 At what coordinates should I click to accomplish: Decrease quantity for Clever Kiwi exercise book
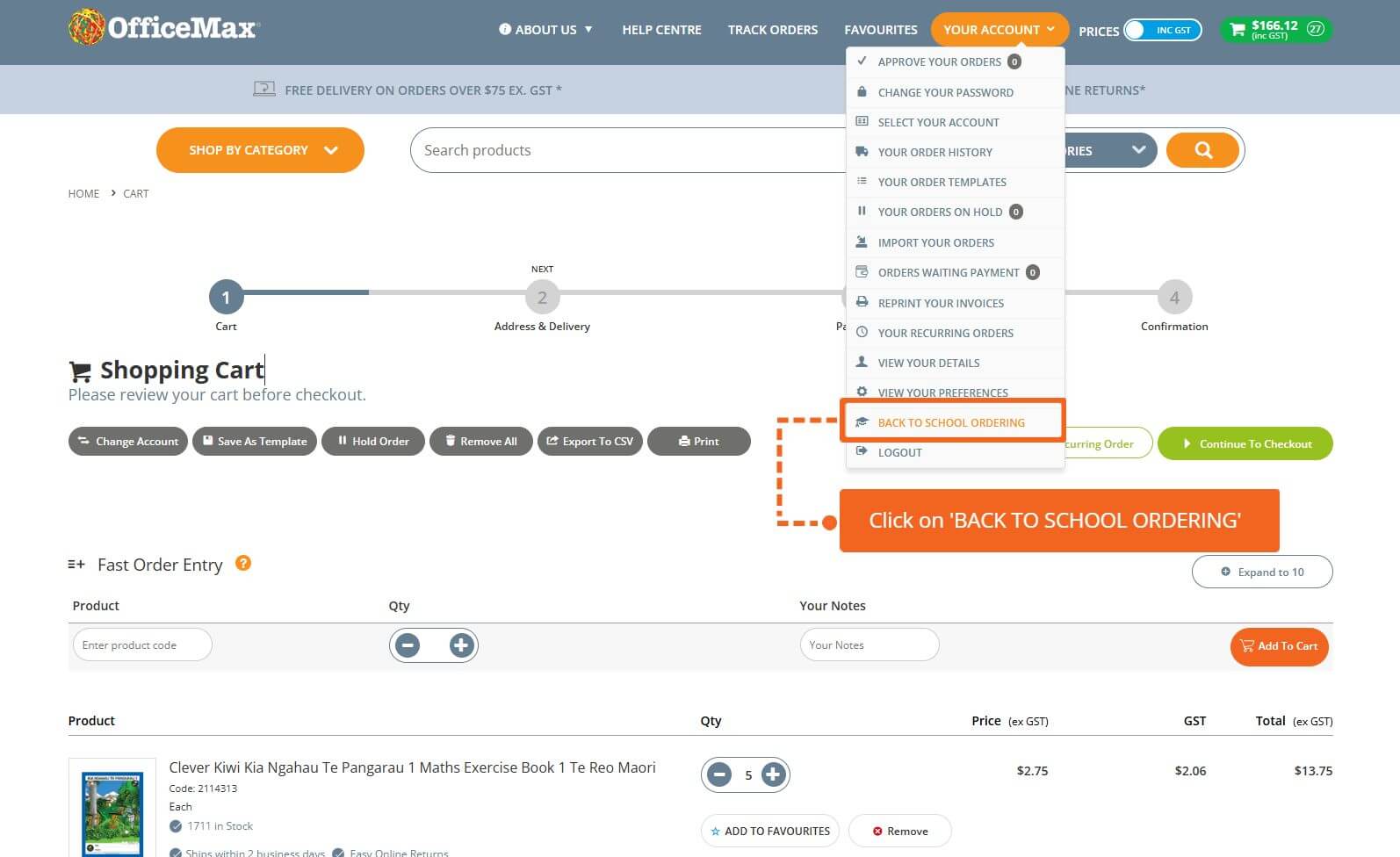click(x=719, y=774)
